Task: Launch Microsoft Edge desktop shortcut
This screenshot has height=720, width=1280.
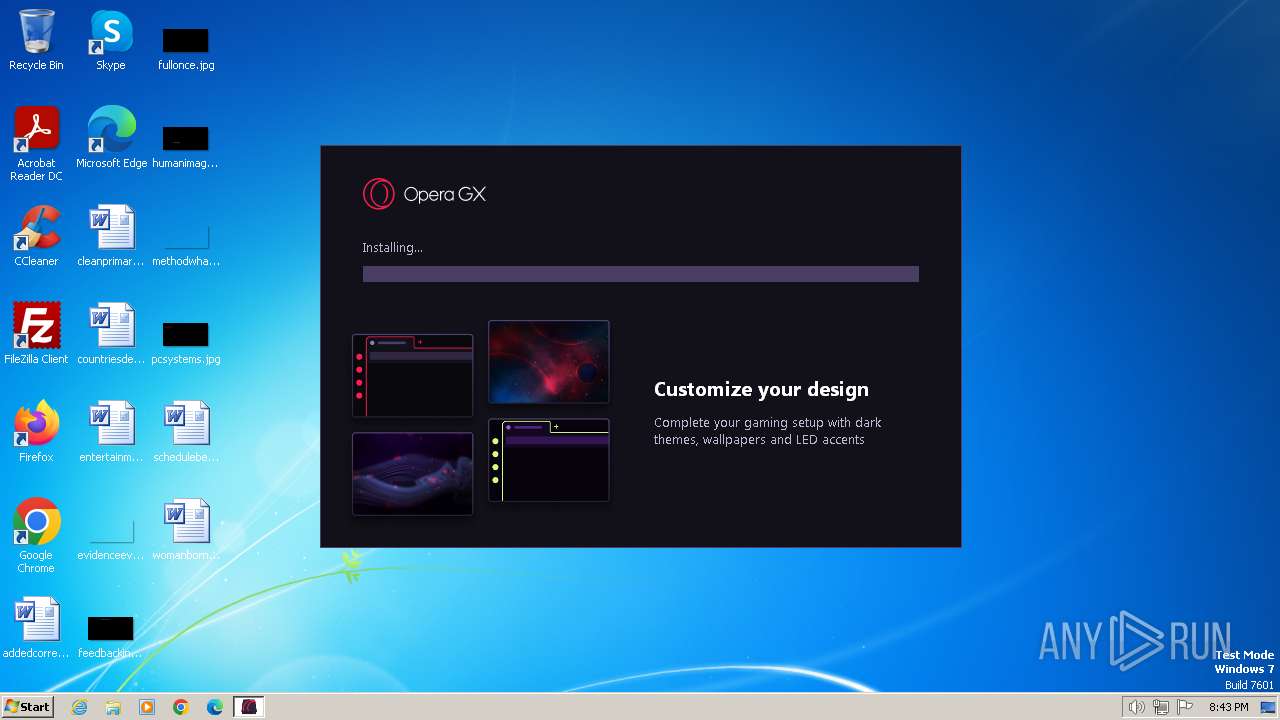Action: 111,138
